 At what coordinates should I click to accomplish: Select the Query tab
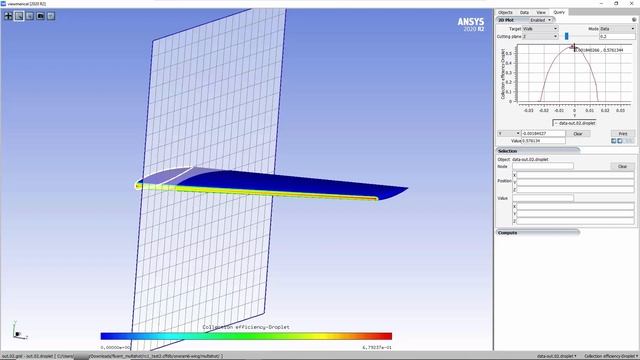tap(559, 12)
